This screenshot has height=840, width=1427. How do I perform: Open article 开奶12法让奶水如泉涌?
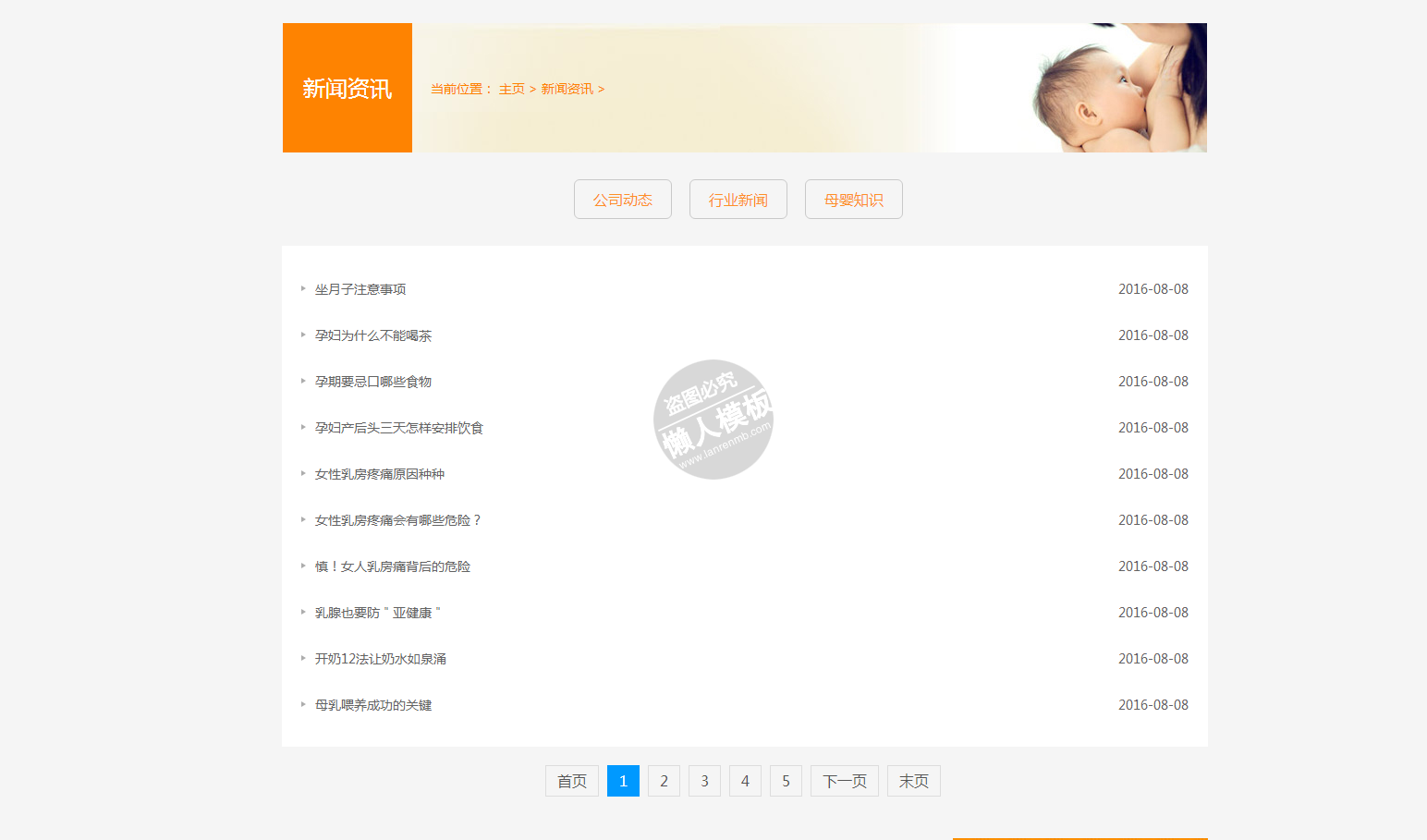[x=381, y=659]
